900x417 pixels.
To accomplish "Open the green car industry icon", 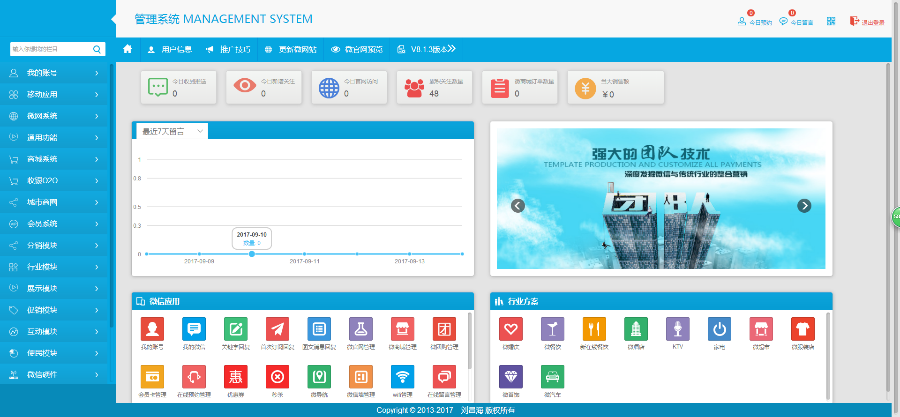I will (553, 376).
